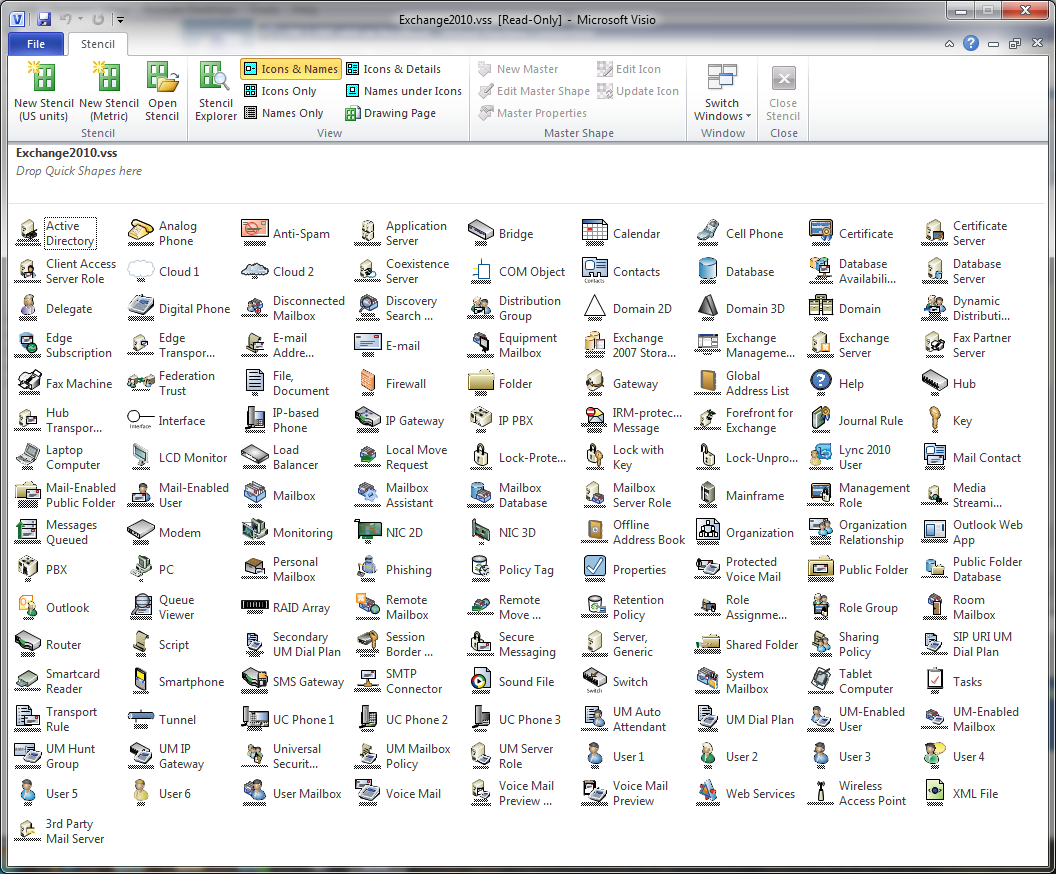Image resolution: width=1056 pixels, height=874 pixels.
Task: Switch view to Names Only
Action: coord(284,113)
